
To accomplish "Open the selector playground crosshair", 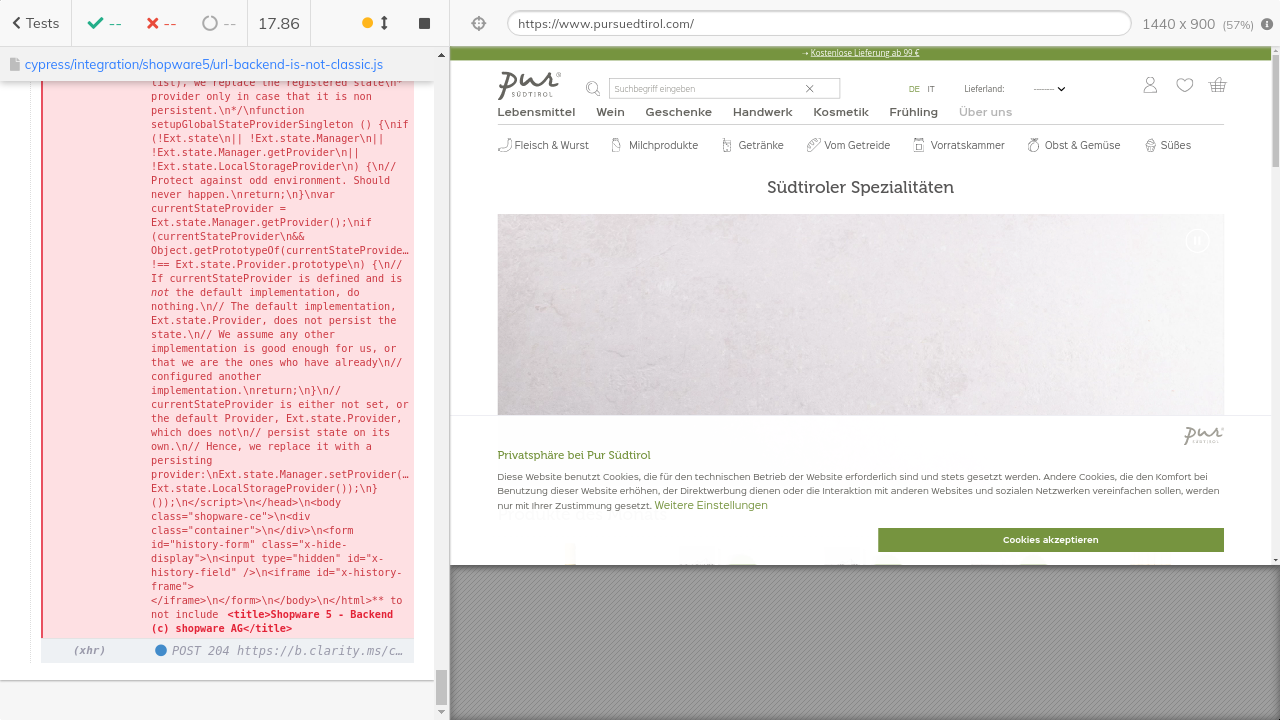I will pos(478,23).
